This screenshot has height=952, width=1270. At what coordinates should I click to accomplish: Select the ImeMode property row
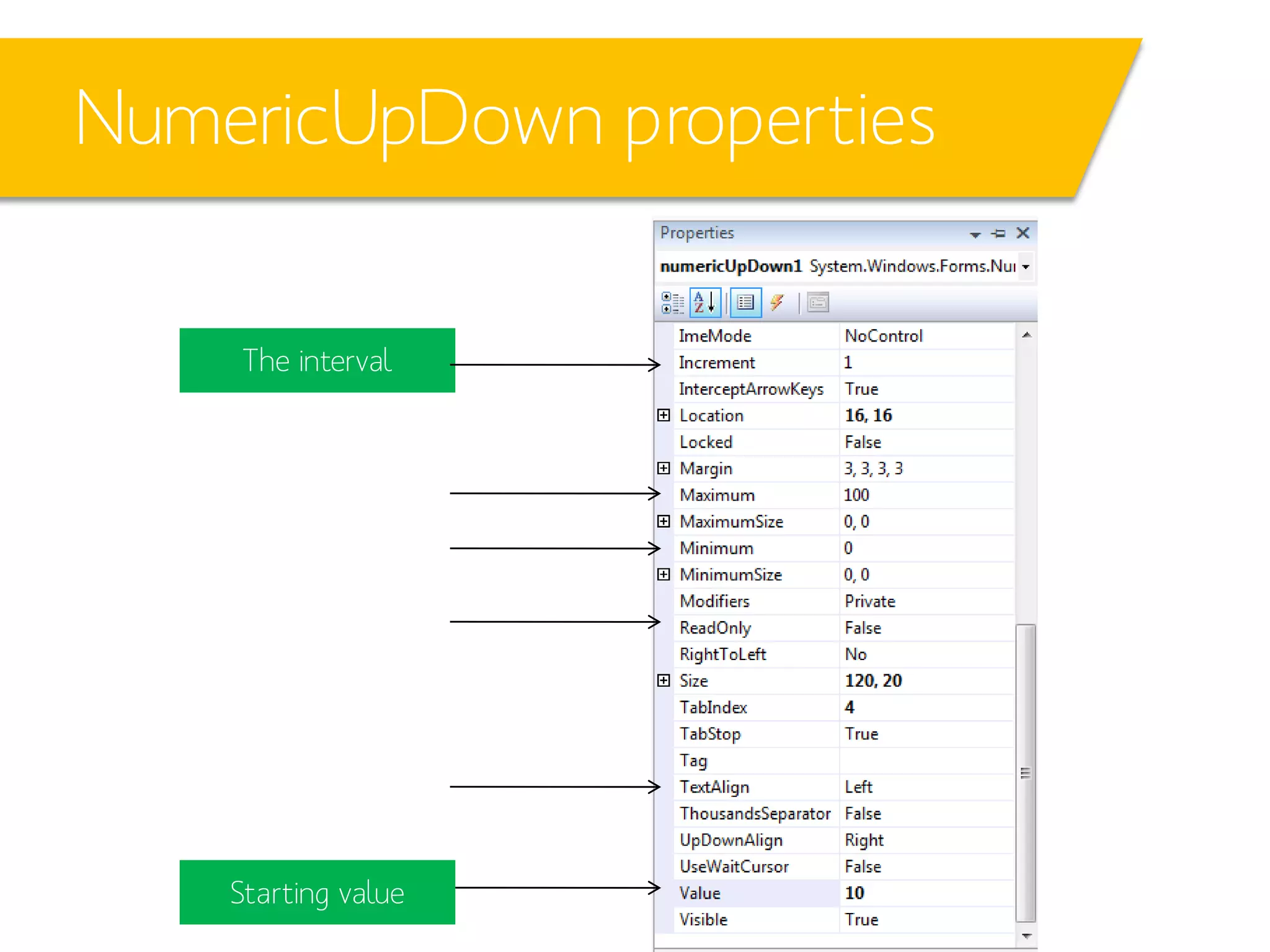pyautogui.click(x=845, y=336)
